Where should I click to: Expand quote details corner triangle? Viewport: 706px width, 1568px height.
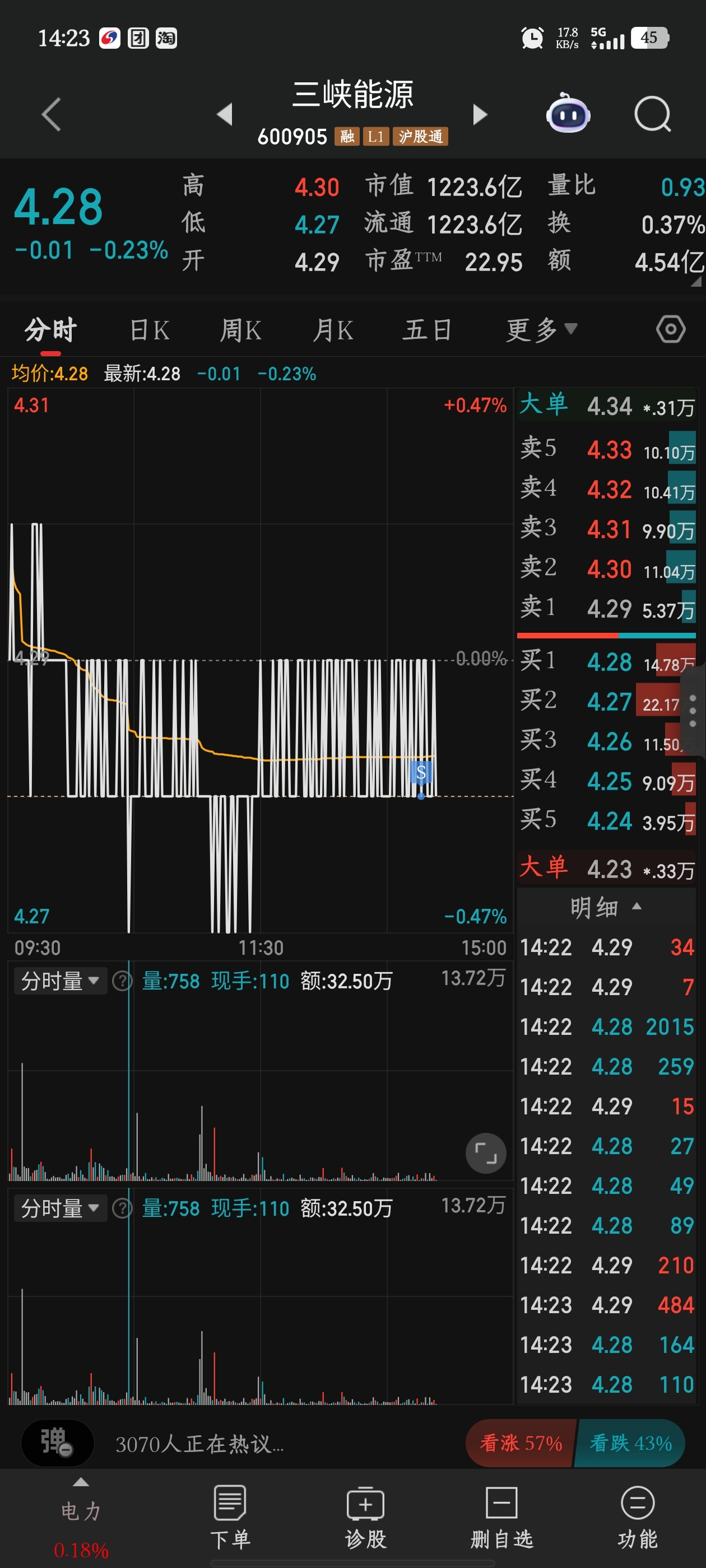[696, 282]
